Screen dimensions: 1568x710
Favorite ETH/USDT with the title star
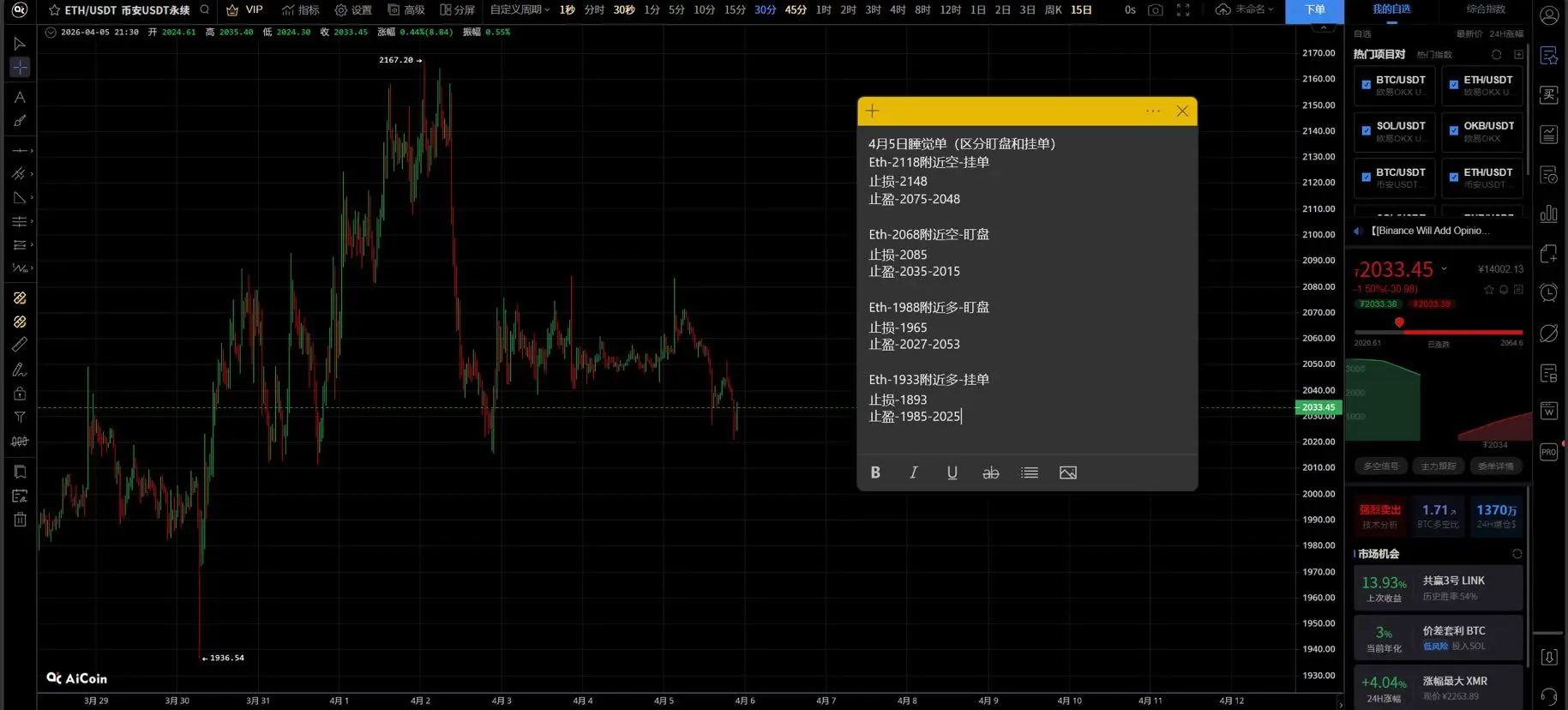[55, 10]
